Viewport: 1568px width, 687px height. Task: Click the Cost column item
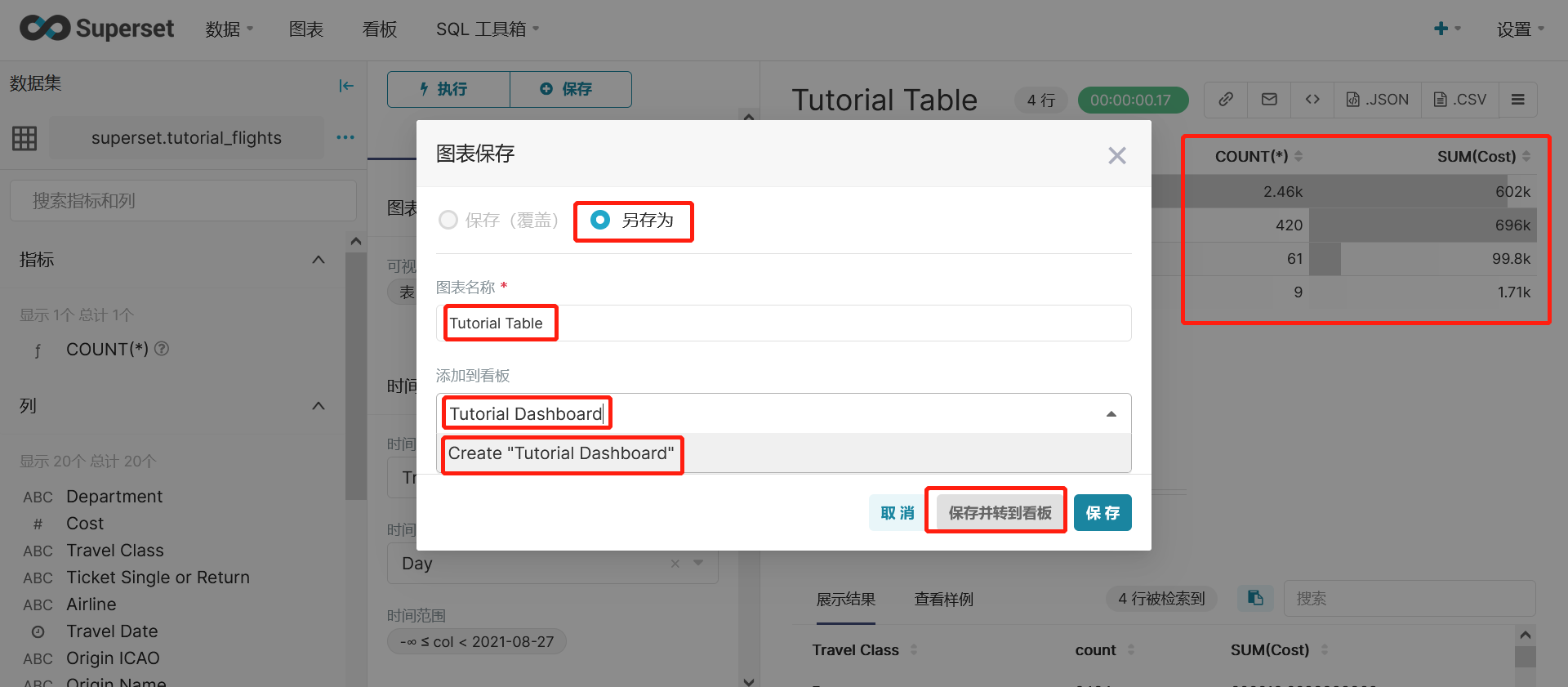[x=85, y=524]
